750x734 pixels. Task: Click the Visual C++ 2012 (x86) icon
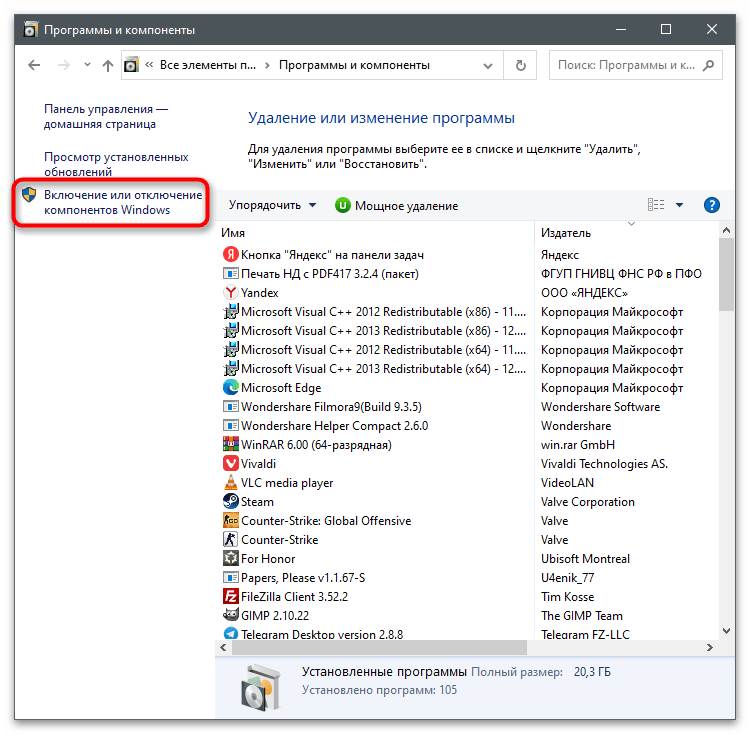coord(231,311)
